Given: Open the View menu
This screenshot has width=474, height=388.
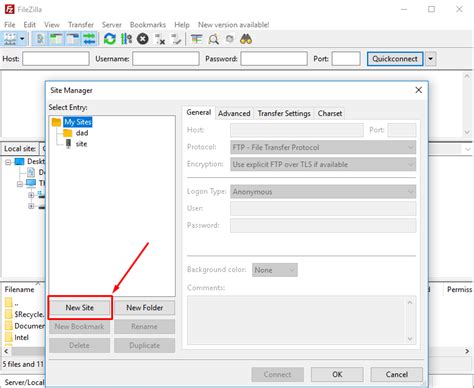Looking at the screenshot, I should tap(52, 25).
